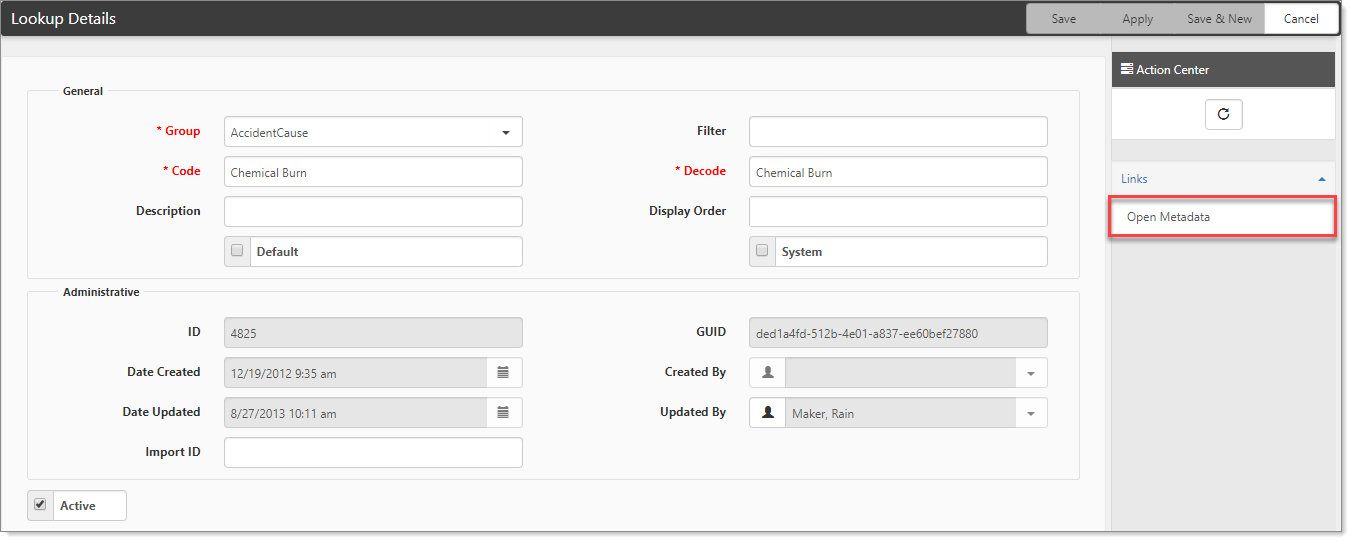This screenshot has height=542, width=1352.
Task: Enable the Default checkbox
Action: pyautogui.click(x=237, y=251)
